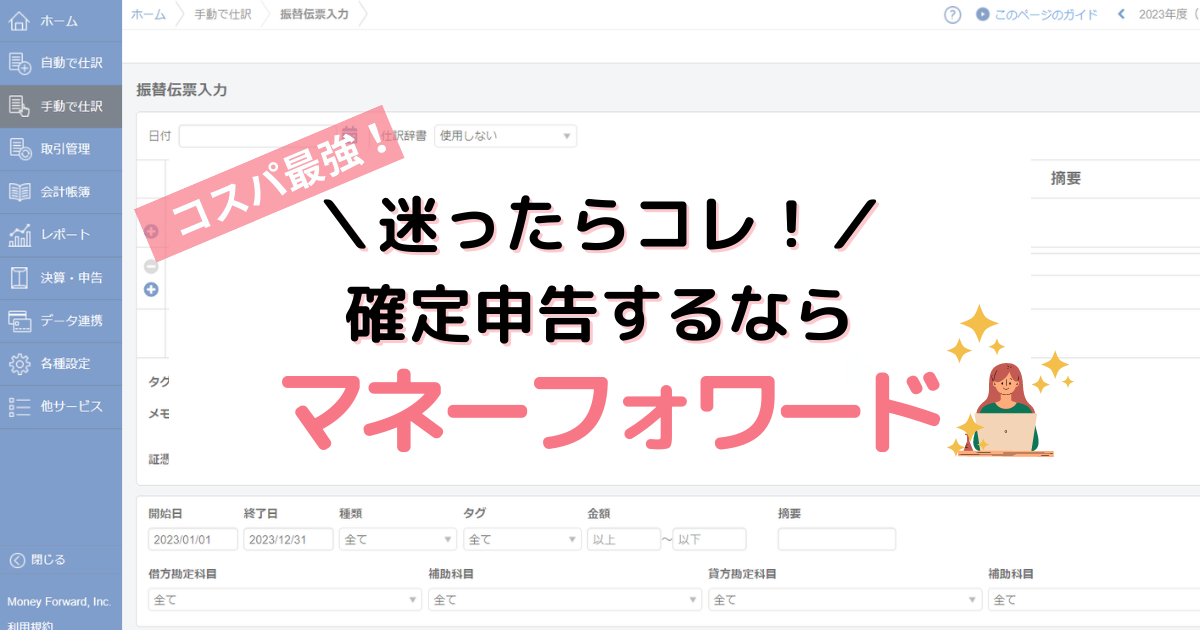Click the 金額 以上 minimum field
The width and height of the screenshot is (1200, 630).
pyautogui.click(x=624, y=539)
